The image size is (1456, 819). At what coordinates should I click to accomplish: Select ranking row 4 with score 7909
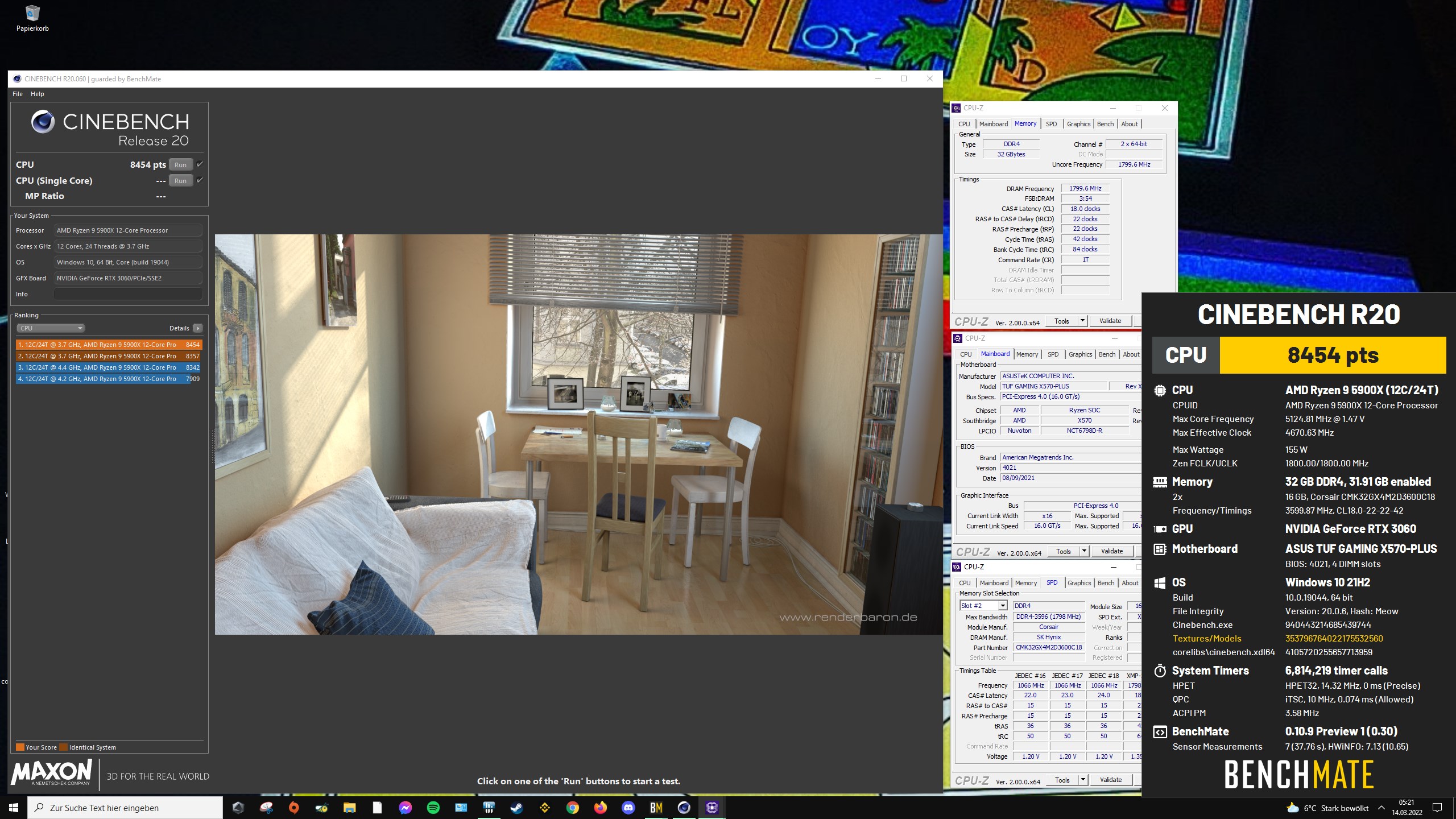point(108,379)
